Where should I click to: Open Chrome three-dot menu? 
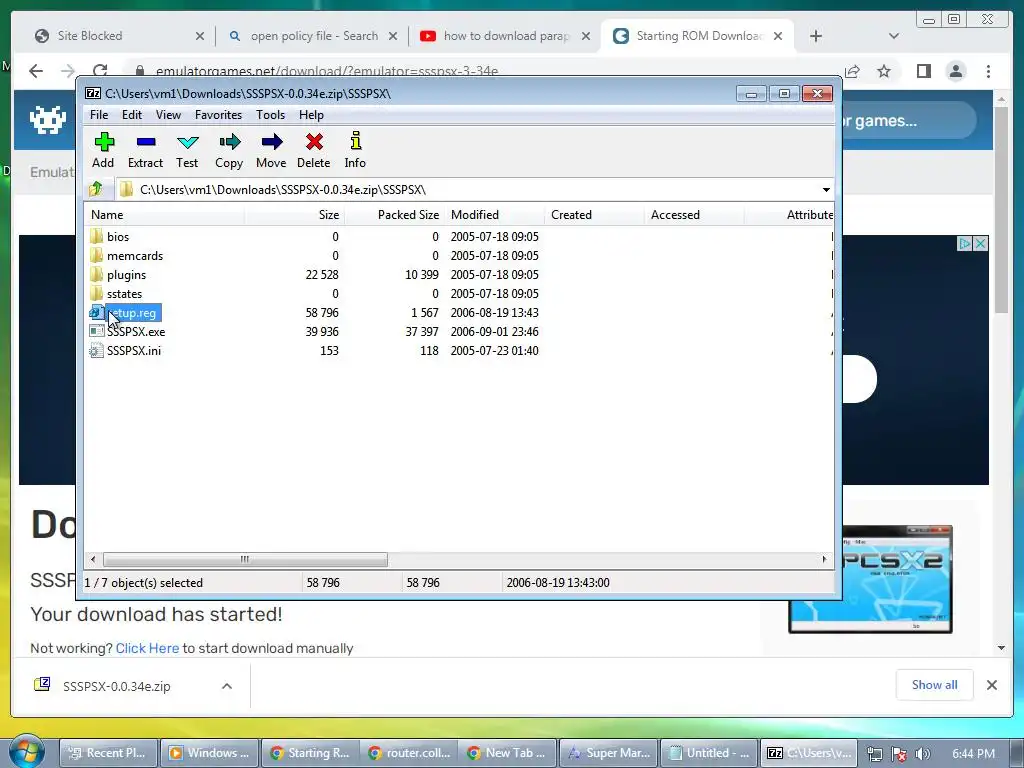click(x=989, y=71)
